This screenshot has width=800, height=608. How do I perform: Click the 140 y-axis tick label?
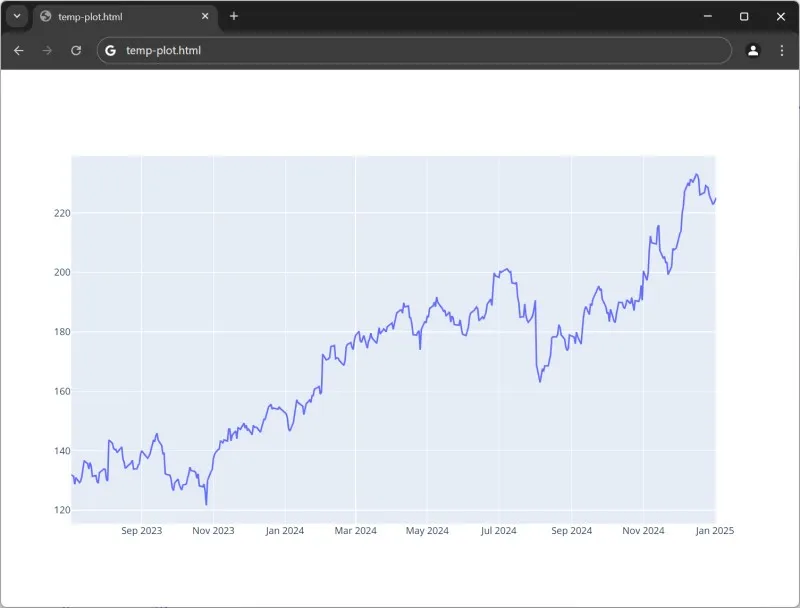(62, 450)
